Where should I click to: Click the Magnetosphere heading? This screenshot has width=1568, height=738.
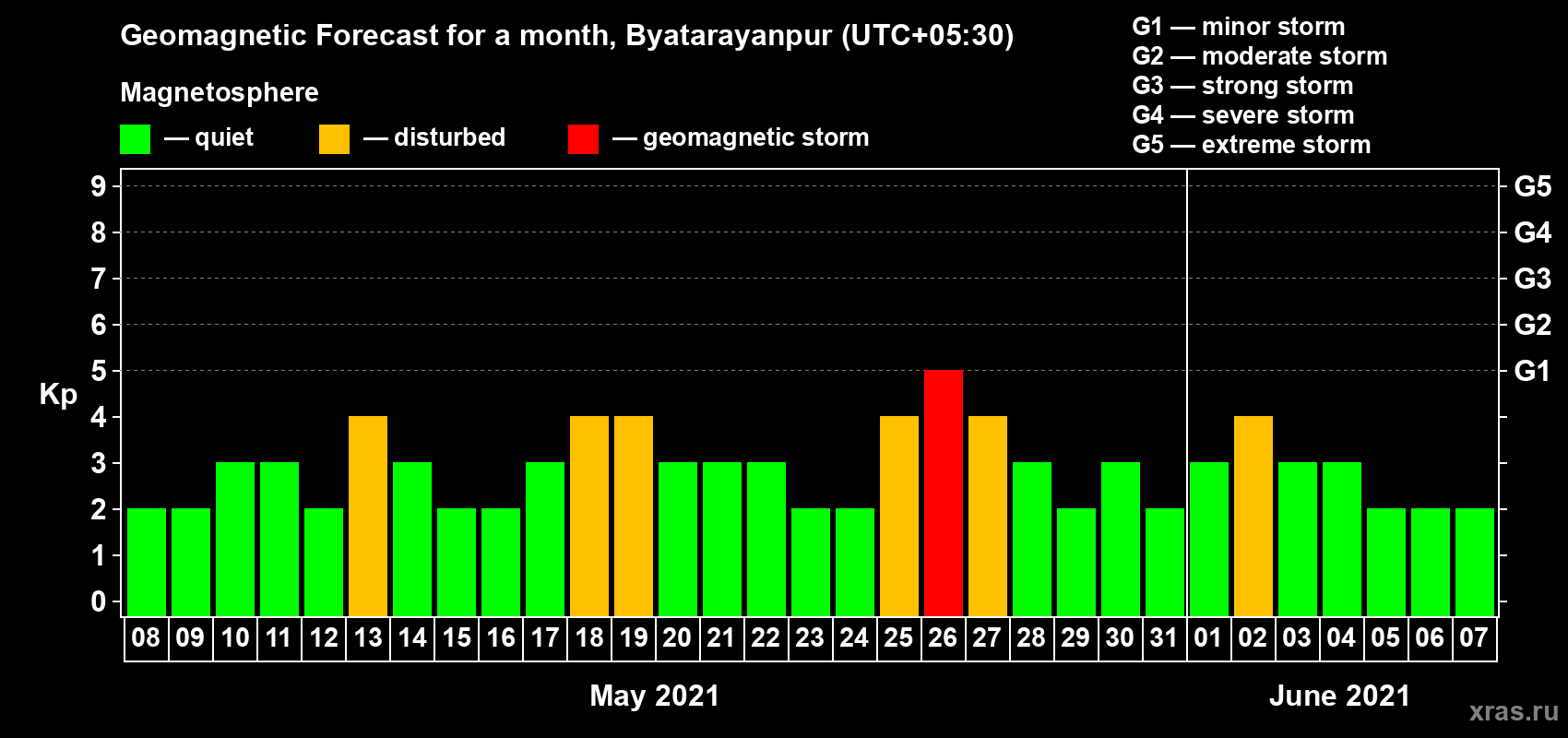pos(220,93)
